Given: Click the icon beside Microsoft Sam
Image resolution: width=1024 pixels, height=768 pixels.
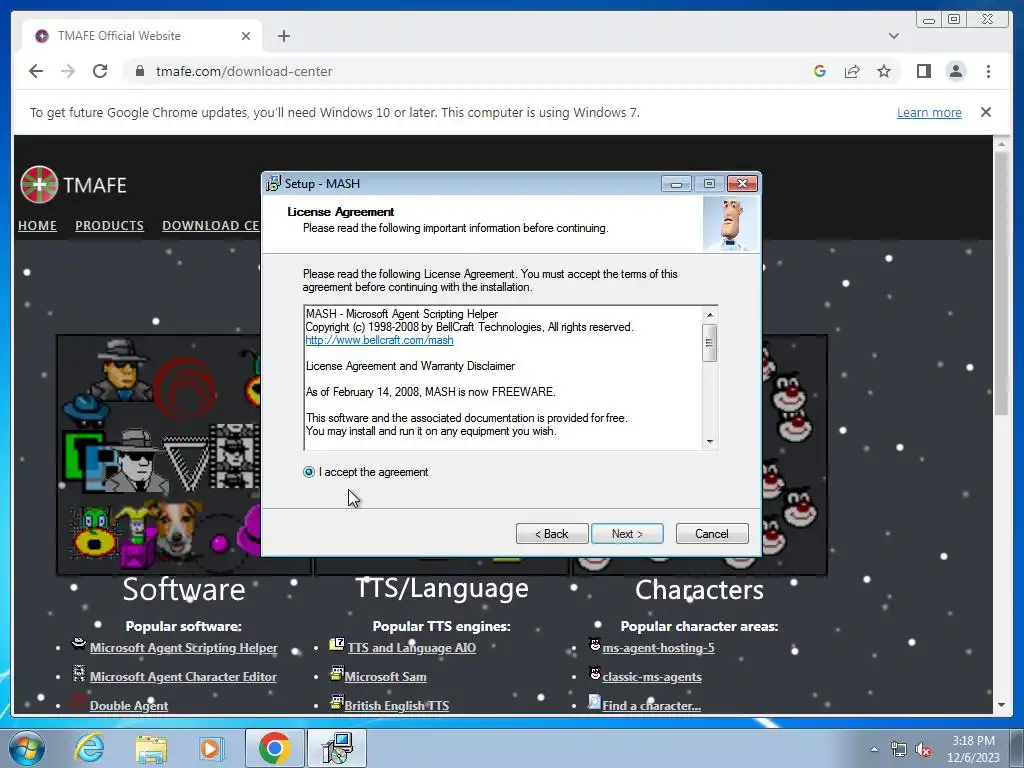Looking at the screenshot, I should pyautogui.click(x=337, y=673).
